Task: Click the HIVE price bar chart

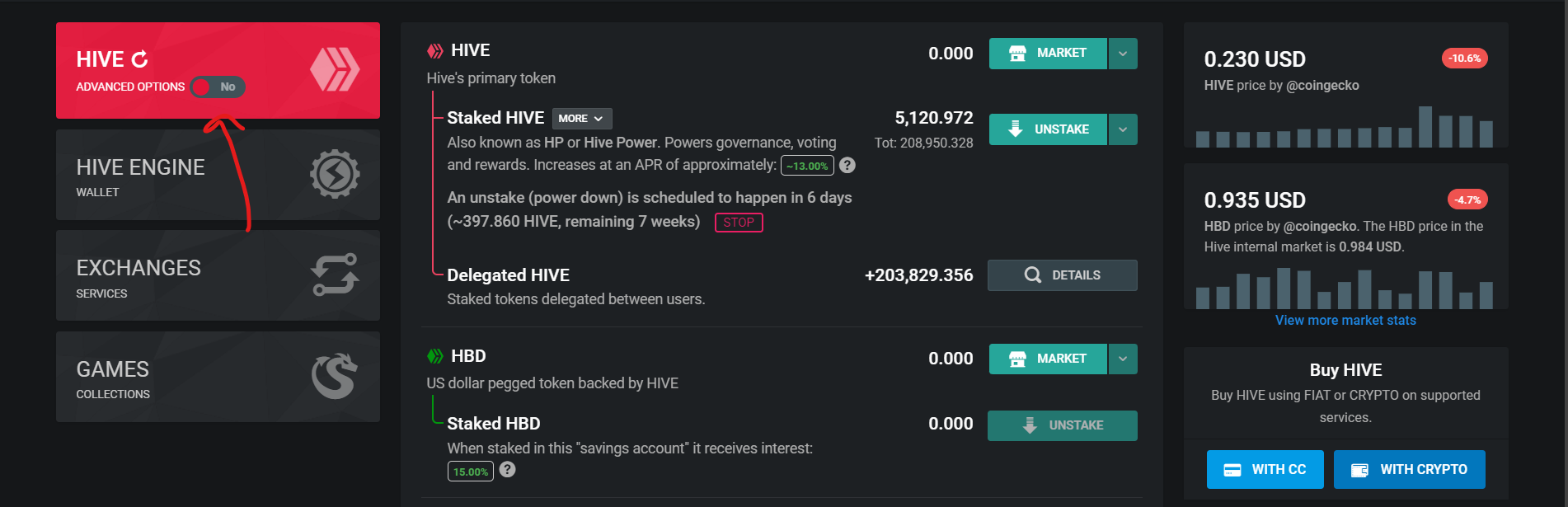Action: (1345, 126)
